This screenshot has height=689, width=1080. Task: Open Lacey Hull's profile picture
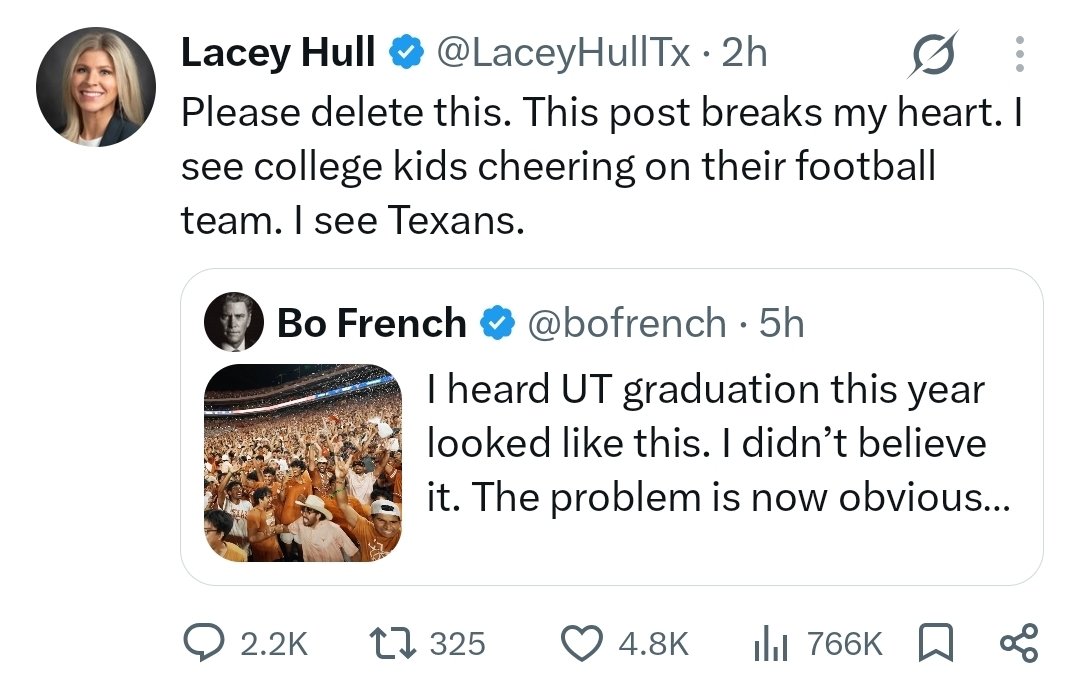pyautogui.click(x=96, y=87)
